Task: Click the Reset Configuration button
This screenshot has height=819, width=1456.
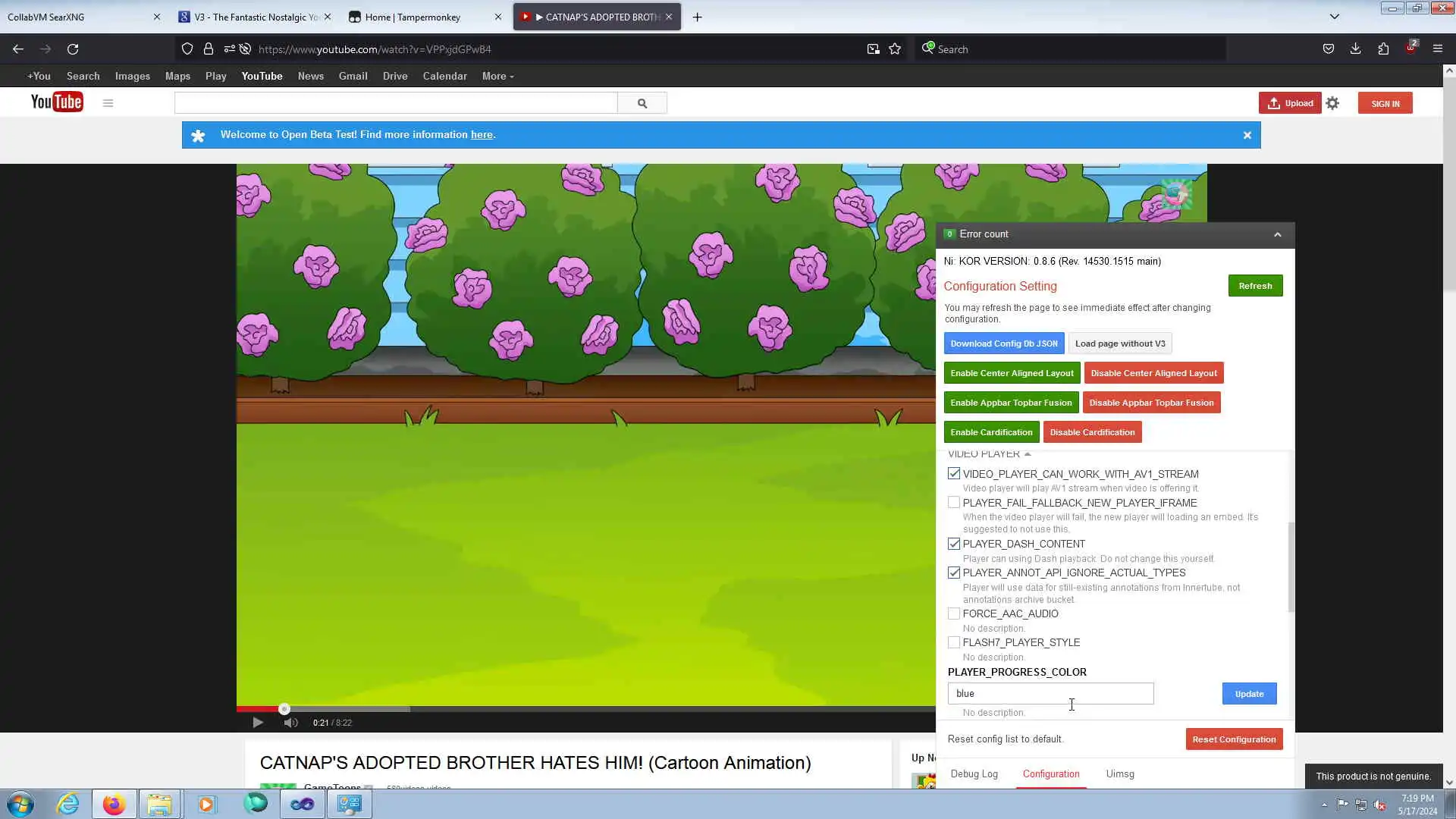Action: [x=1234, y=739]
